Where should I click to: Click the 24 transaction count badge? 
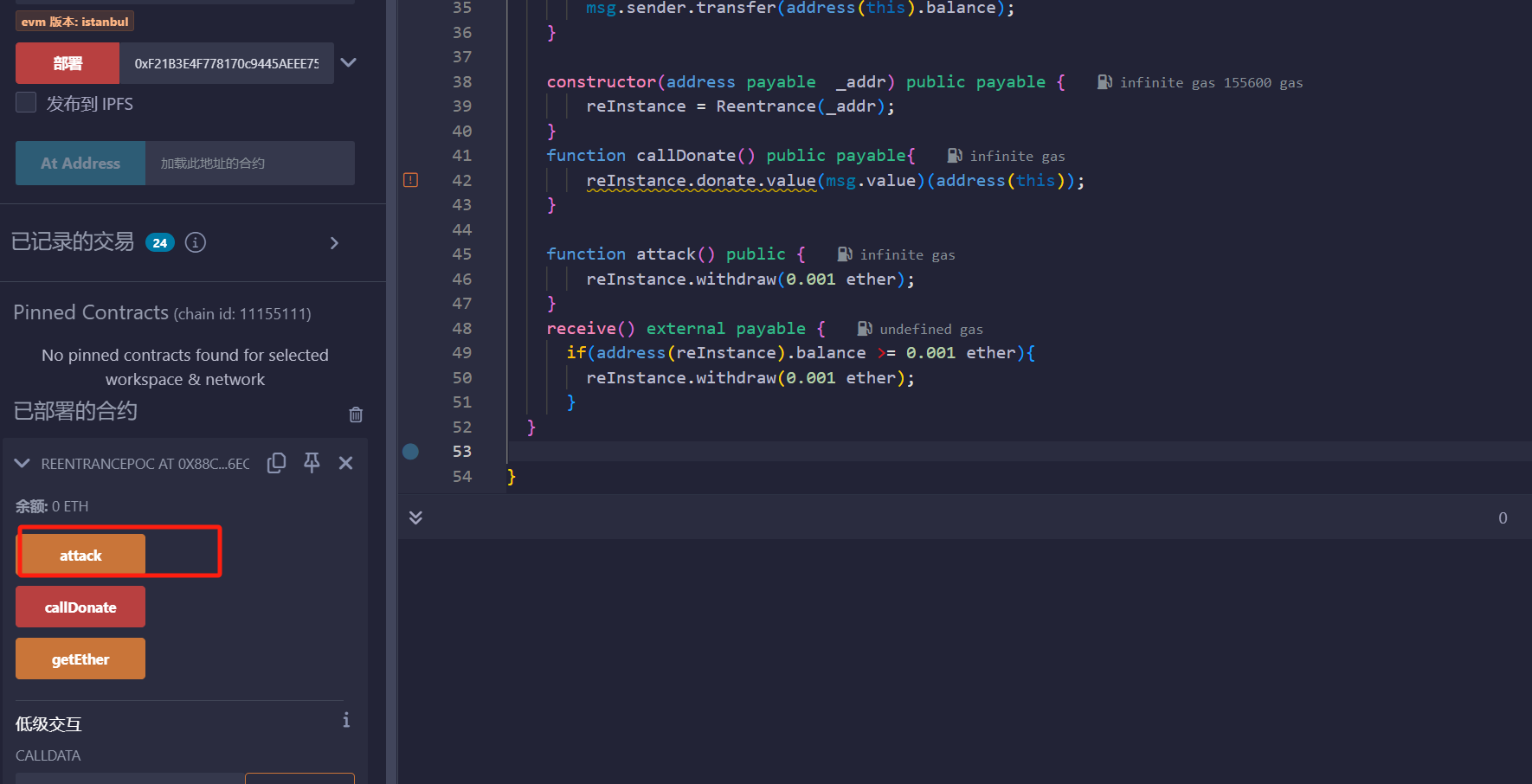(159, 243)
